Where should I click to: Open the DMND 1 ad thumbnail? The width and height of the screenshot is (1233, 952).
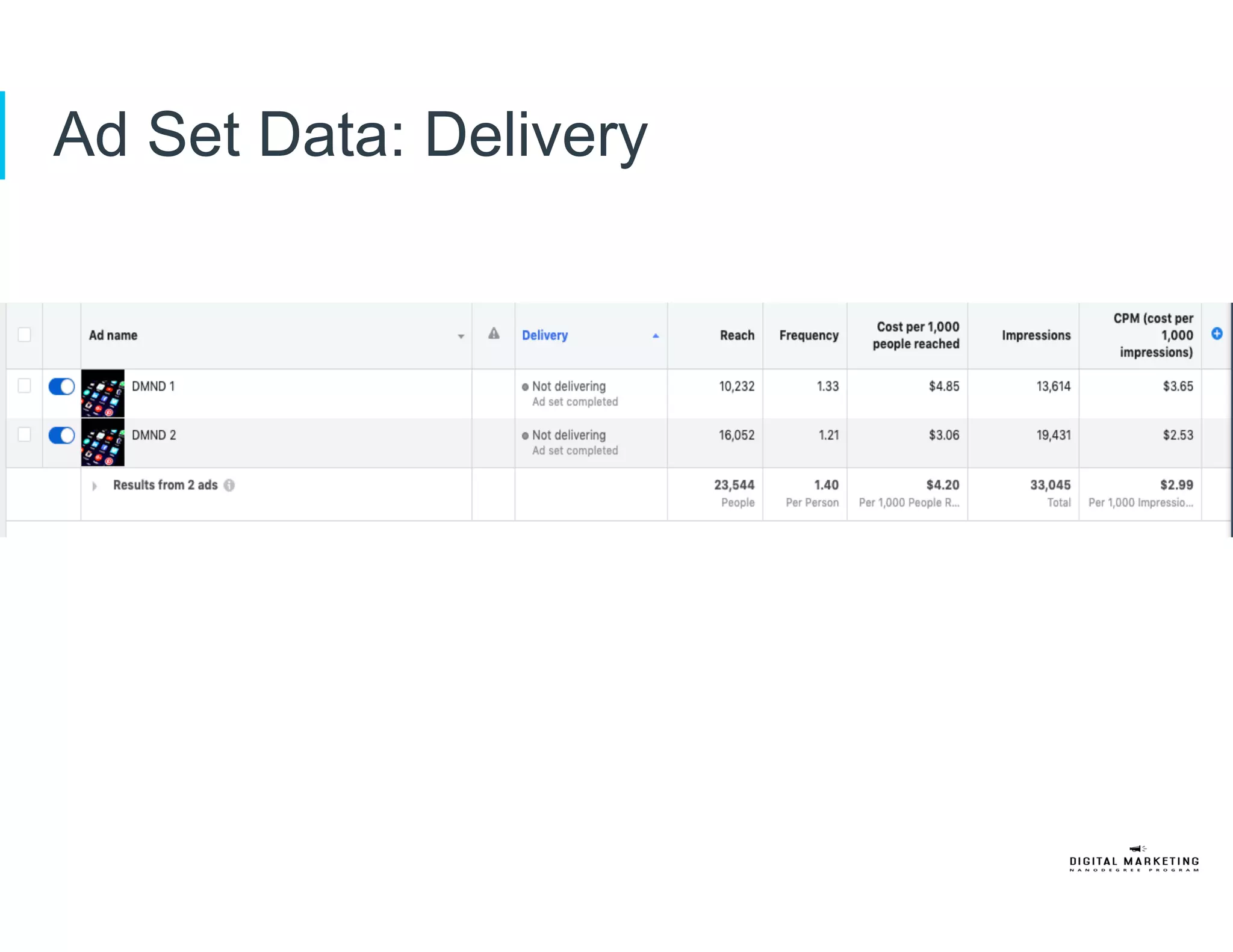click(103, 394)
